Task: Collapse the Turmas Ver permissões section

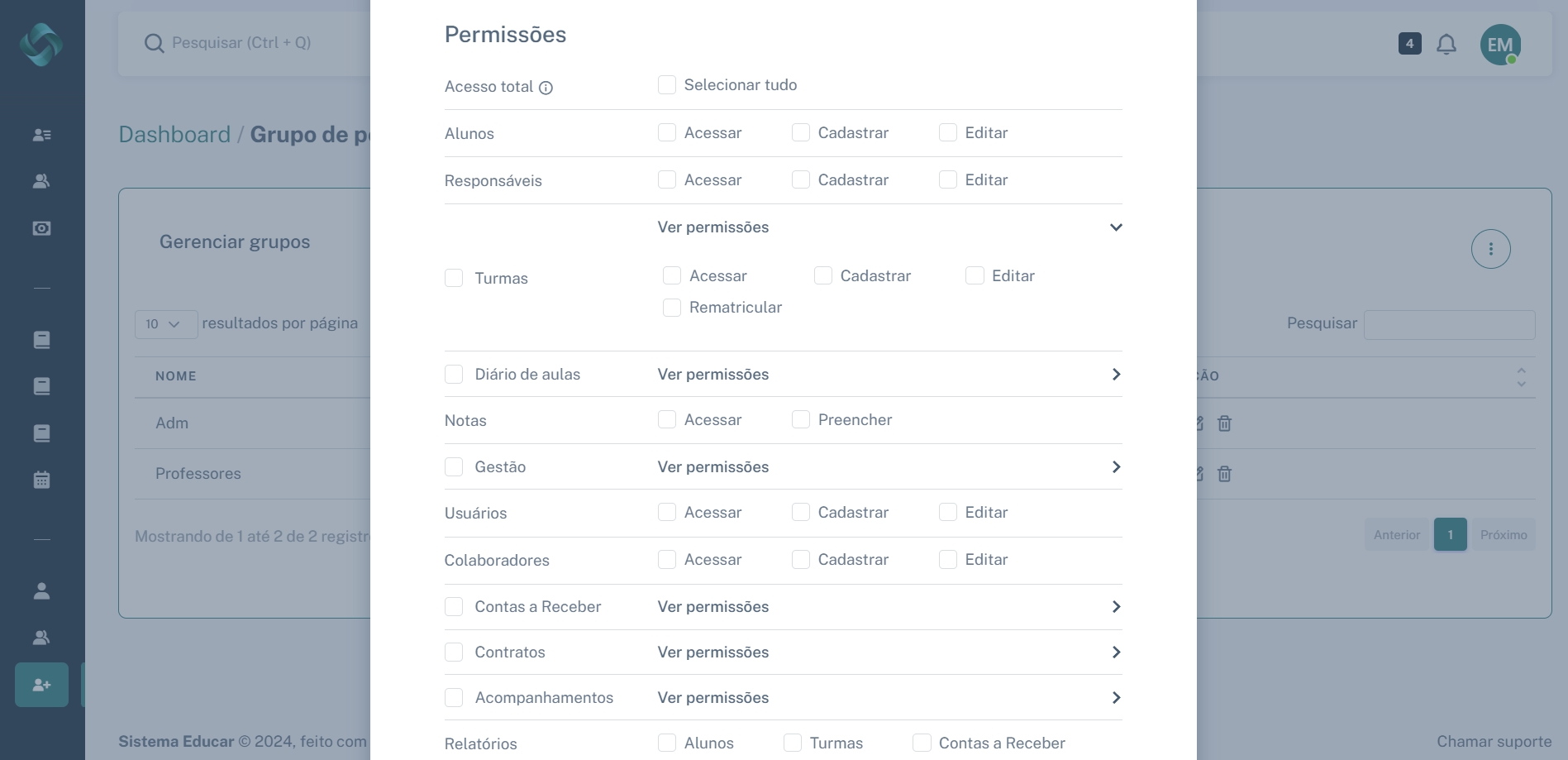Action: pyautogui.click(x=1116, y=227)
